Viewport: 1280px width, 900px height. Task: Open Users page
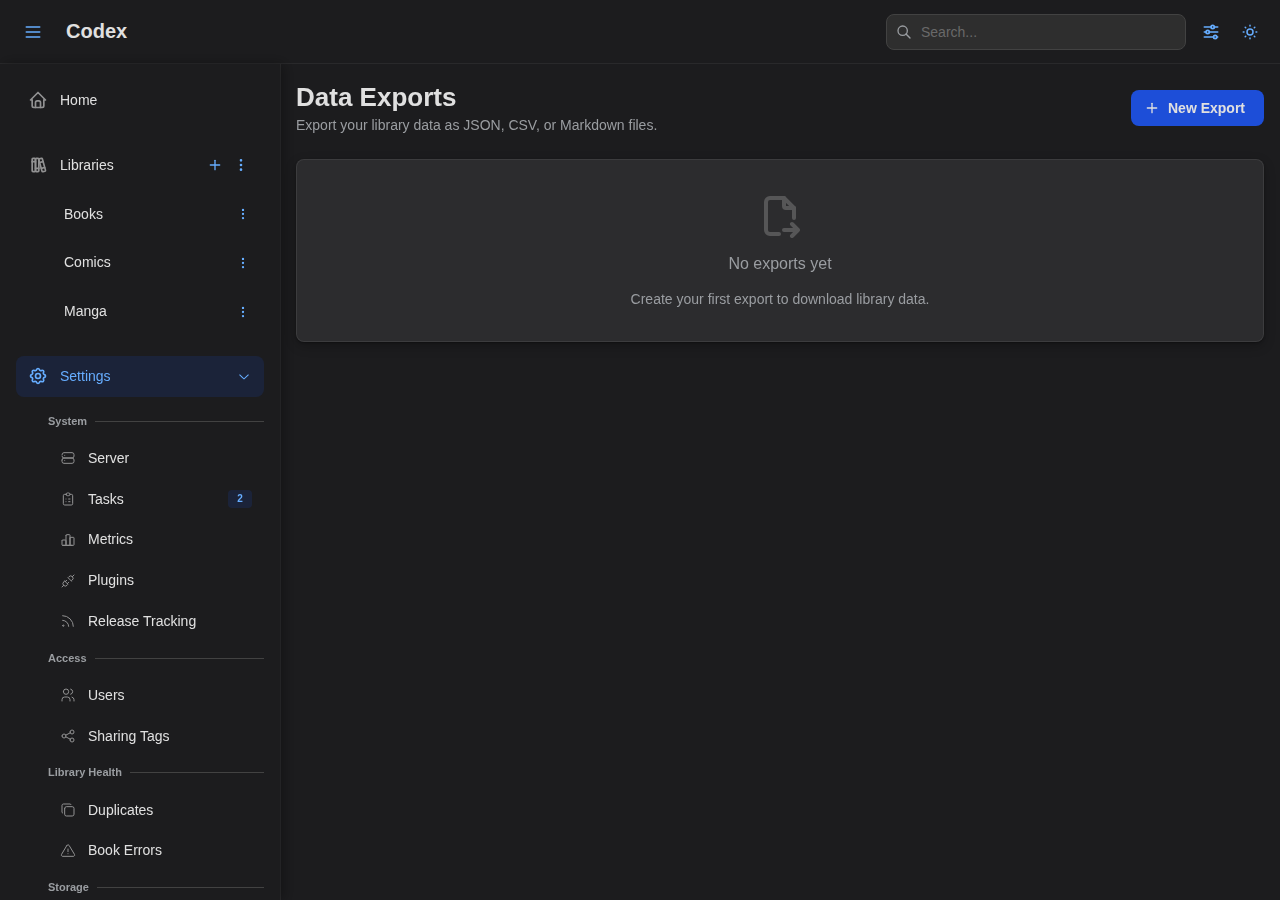pos(156,695)
